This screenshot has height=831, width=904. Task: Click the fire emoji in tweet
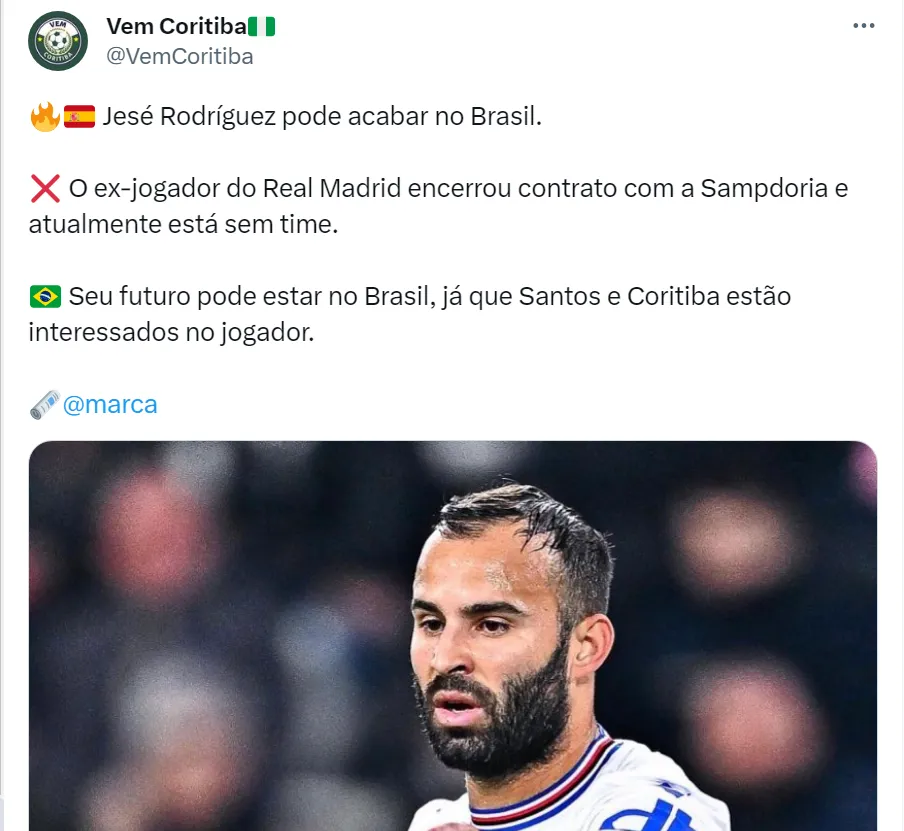45,117
